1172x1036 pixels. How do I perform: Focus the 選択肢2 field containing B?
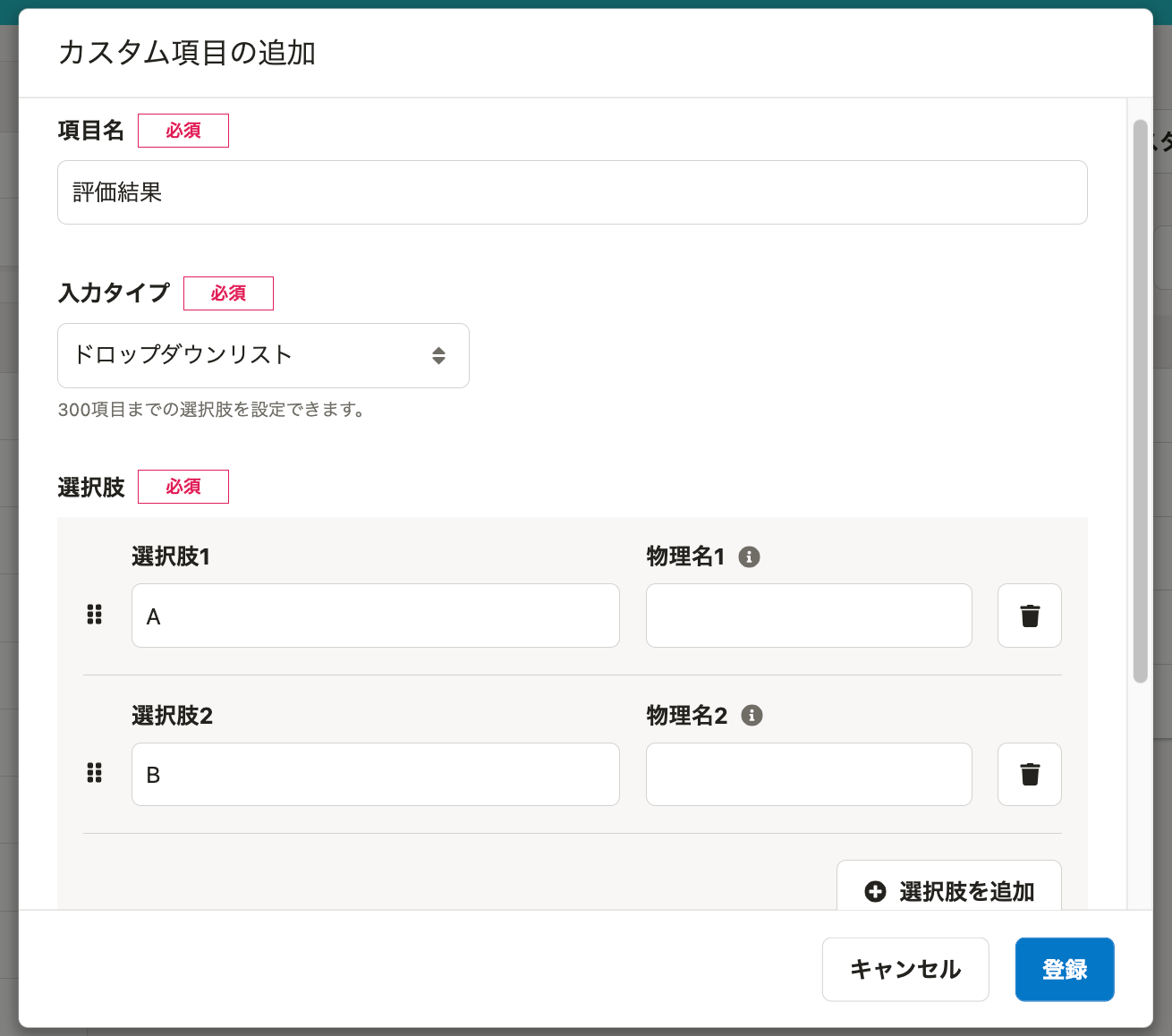click(376, 774)
